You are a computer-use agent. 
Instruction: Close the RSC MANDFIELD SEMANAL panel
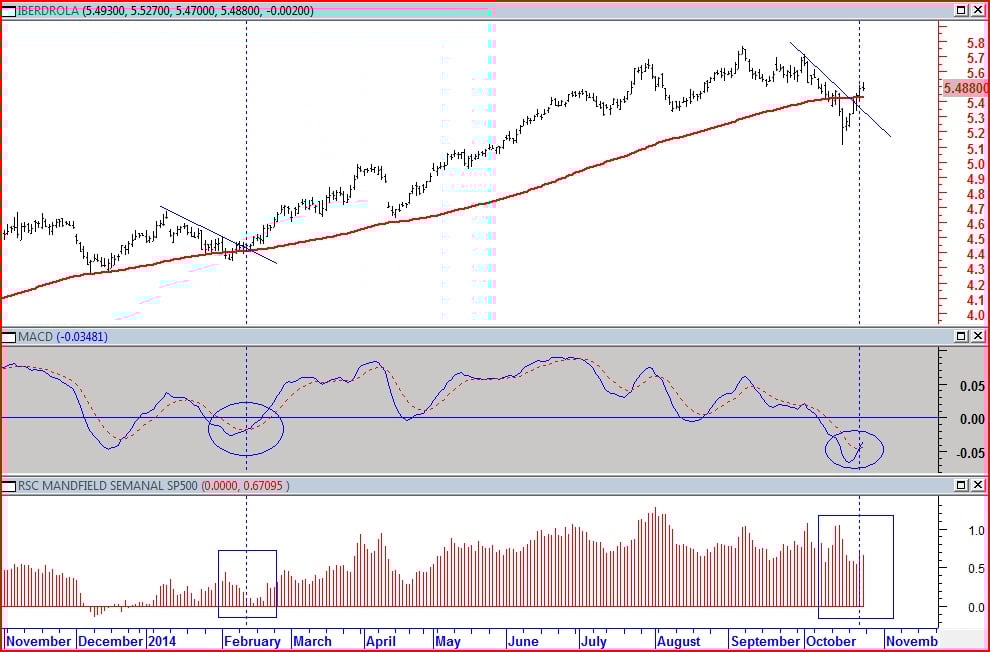[977, 485]
